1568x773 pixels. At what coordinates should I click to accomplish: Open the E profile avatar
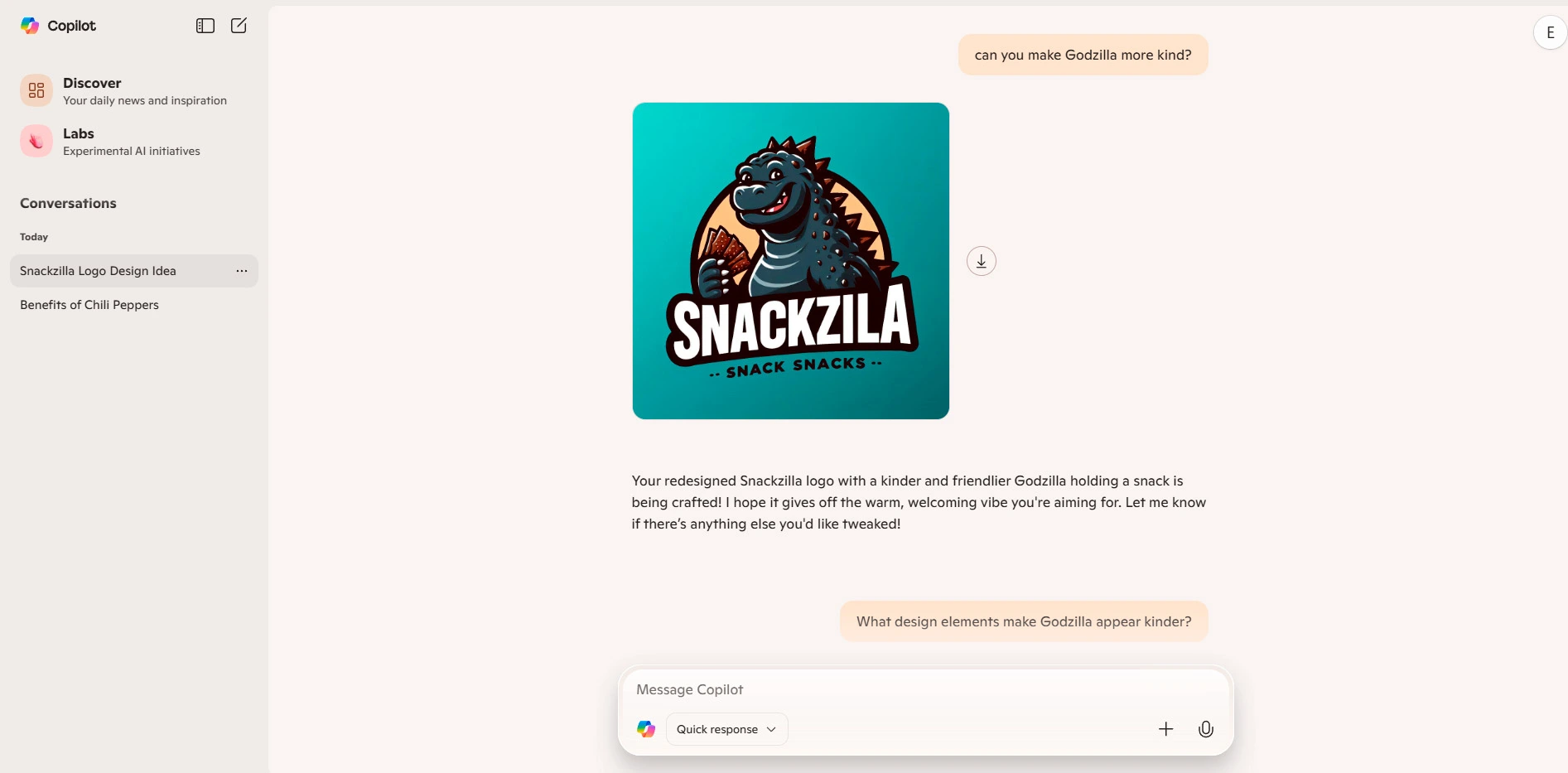pyautogui.click(x=1551, y=33)
